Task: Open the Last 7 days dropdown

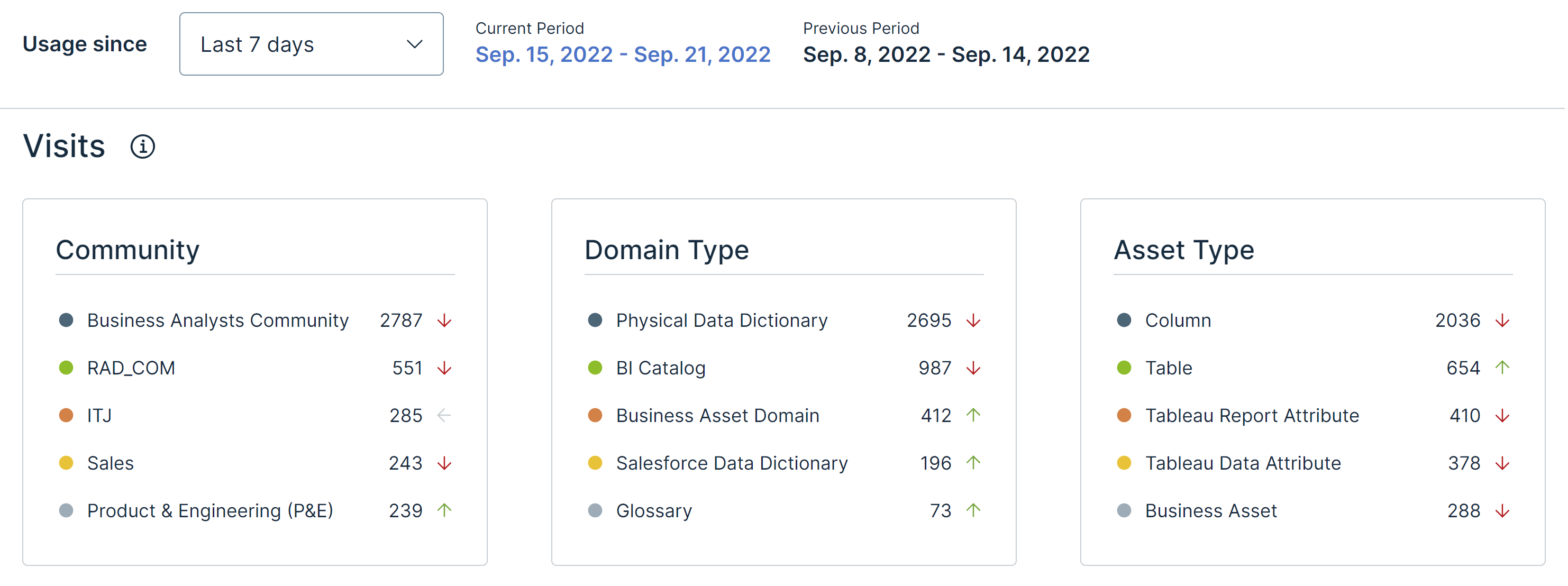Action: (x=311, y=44)
